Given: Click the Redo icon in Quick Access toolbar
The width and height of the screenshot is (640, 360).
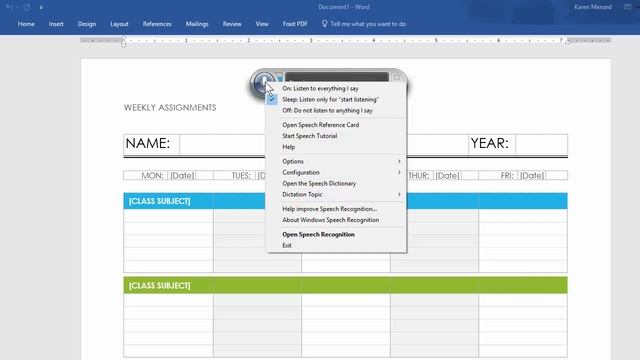Looking at the screenshot, I should [27, 7].
